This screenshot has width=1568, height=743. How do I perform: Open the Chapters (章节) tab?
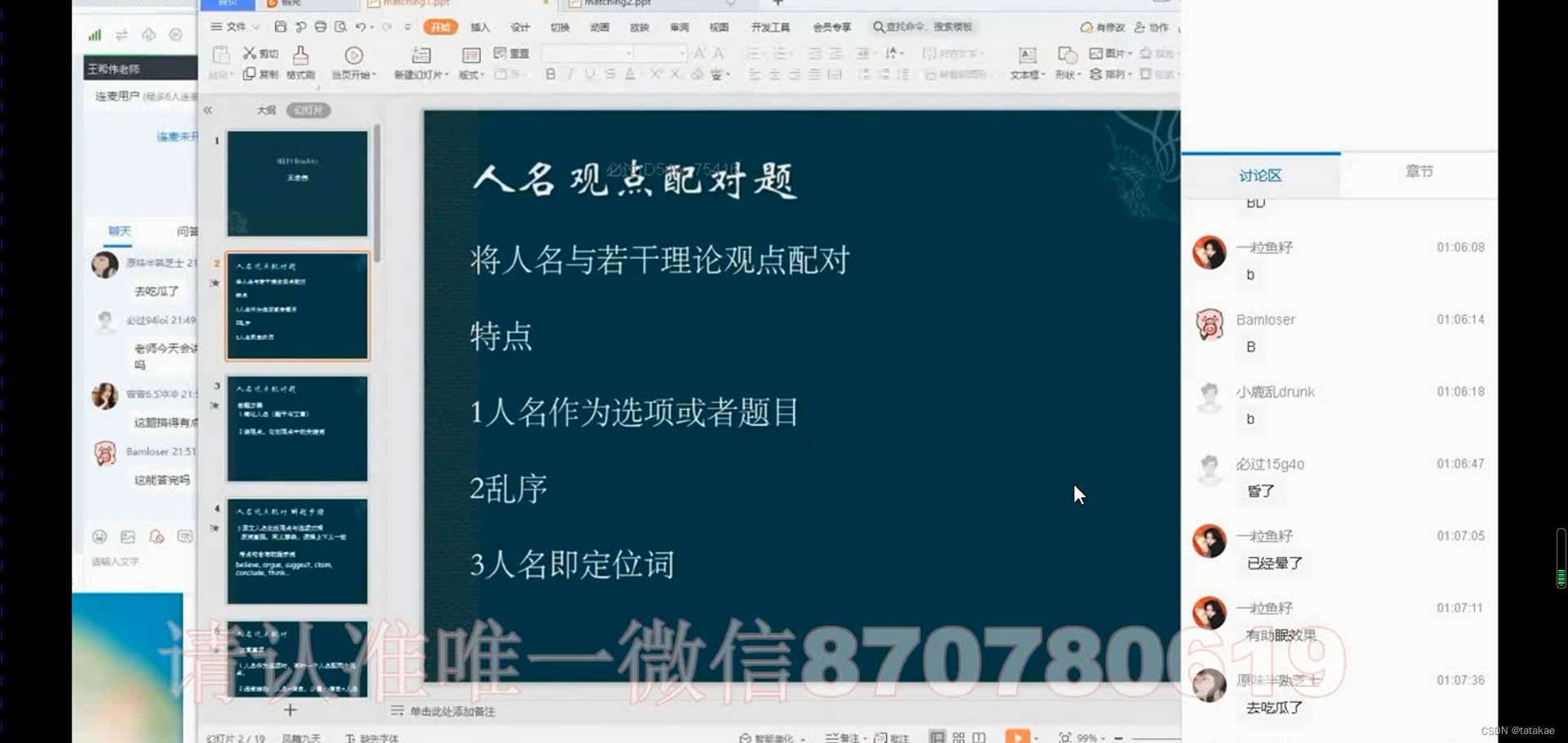[1419, 171]
